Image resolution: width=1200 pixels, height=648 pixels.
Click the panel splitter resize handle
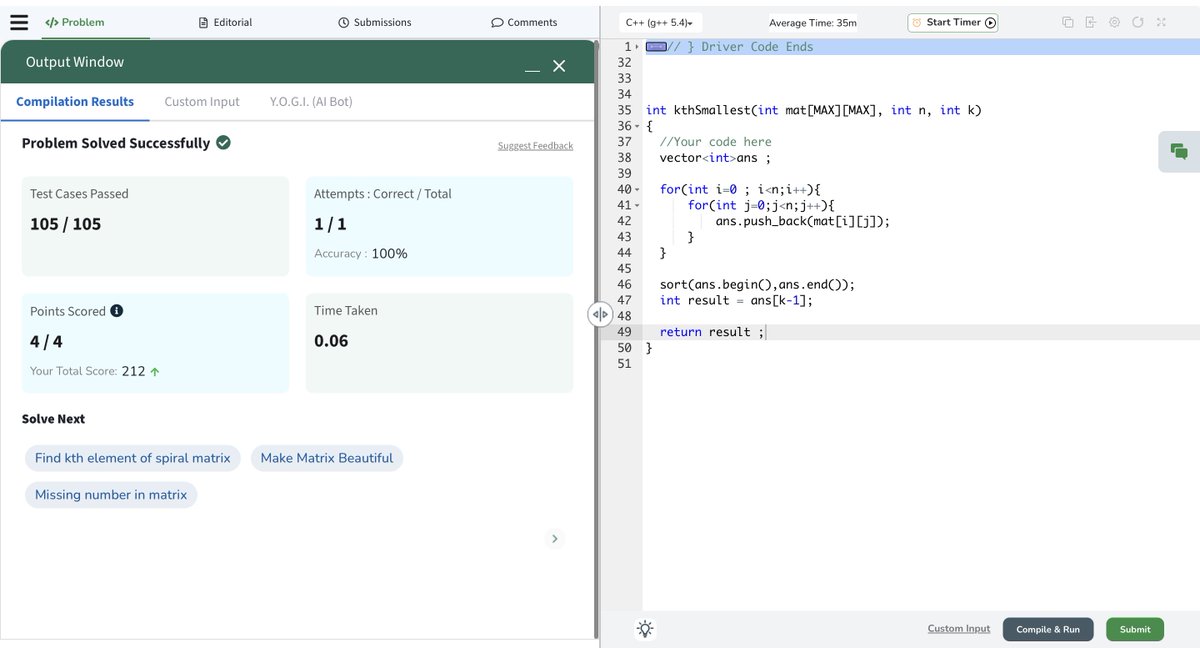click(599, 314)
